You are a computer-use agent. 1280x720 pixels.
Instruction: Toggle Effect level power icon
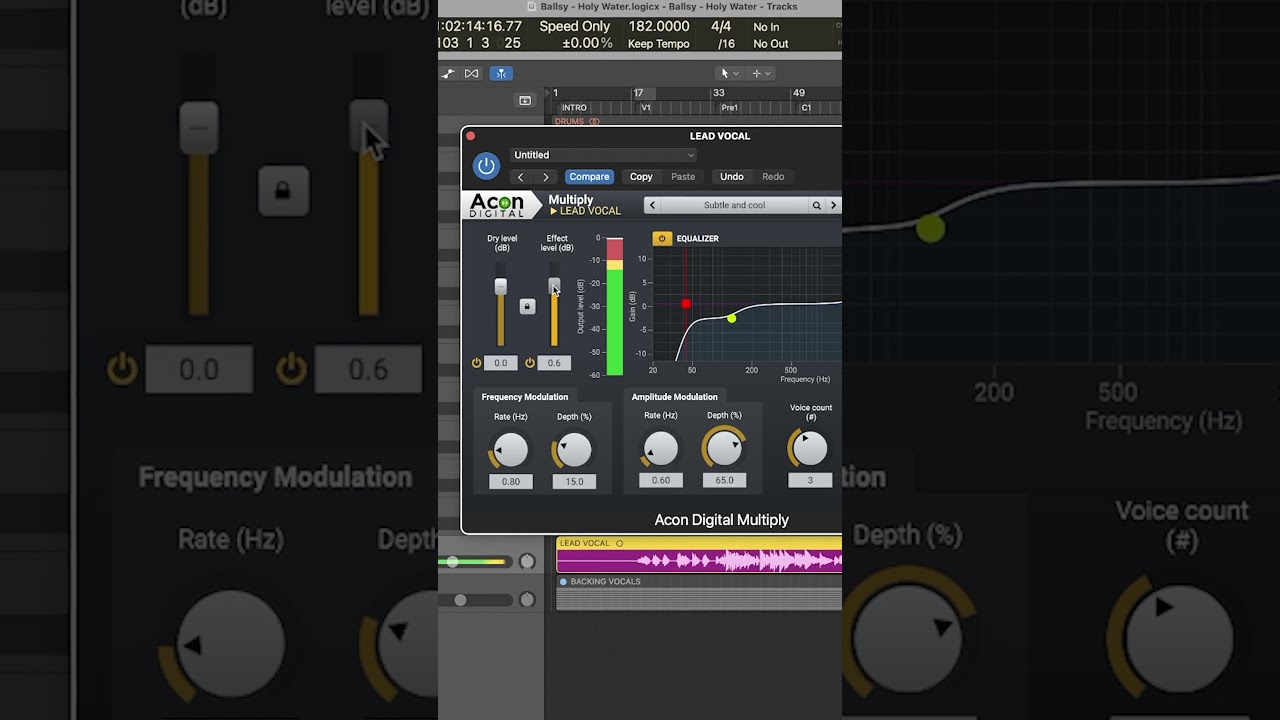pyautogui.click(x=530, y=363)
